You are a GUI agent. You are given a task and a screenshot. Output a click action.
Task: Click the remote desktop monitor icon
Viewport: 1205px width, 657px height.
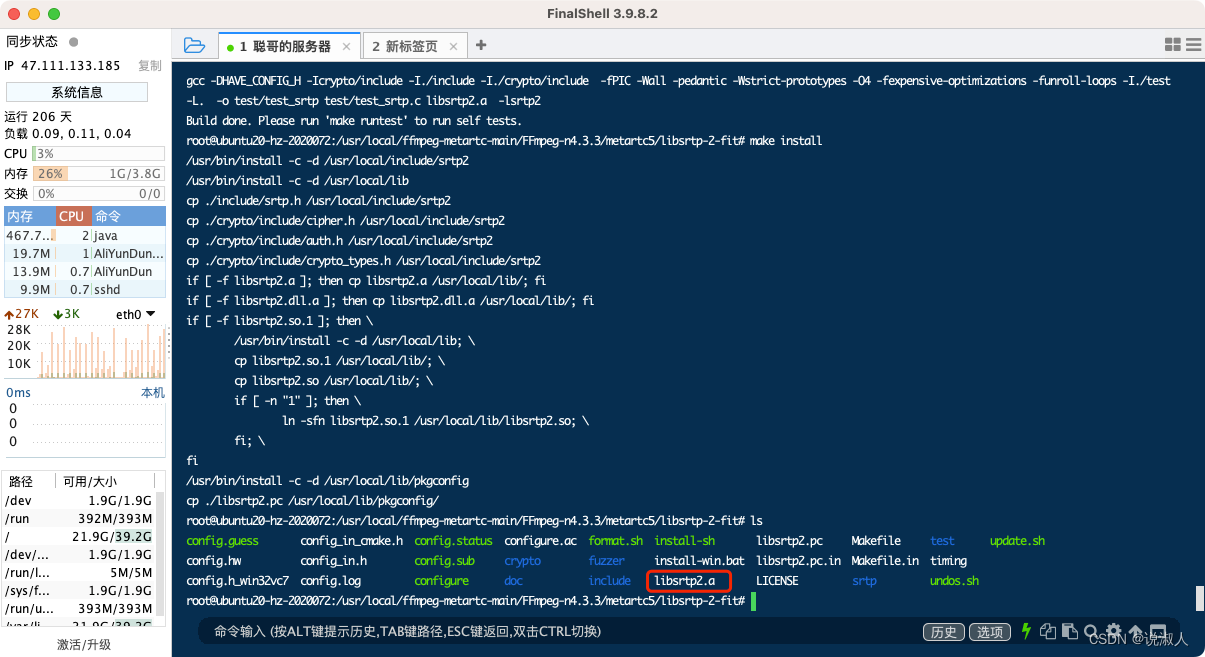1157,631
